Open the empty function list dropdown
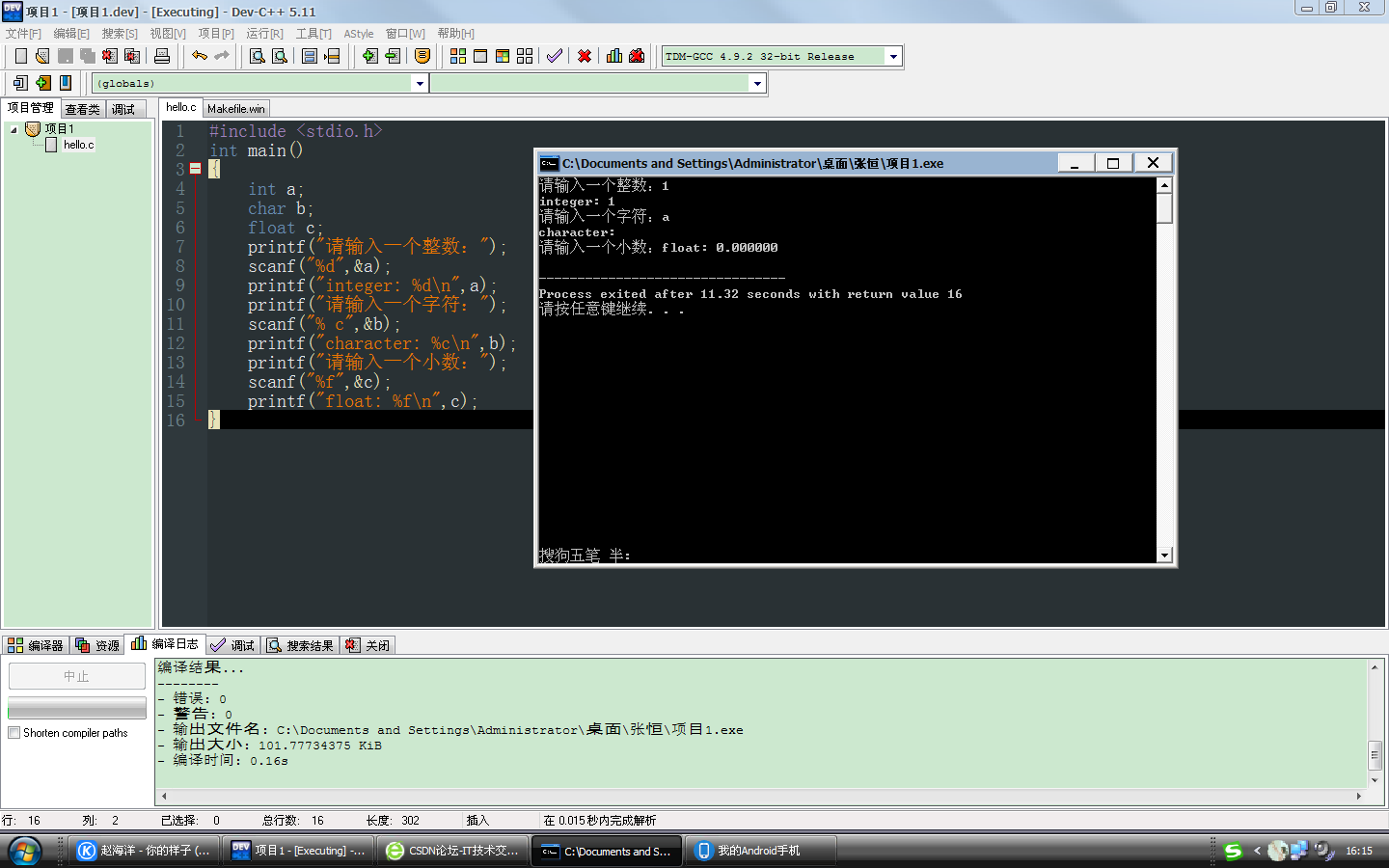Viewport: 1389px width, 868px height. tap(757, 83)
